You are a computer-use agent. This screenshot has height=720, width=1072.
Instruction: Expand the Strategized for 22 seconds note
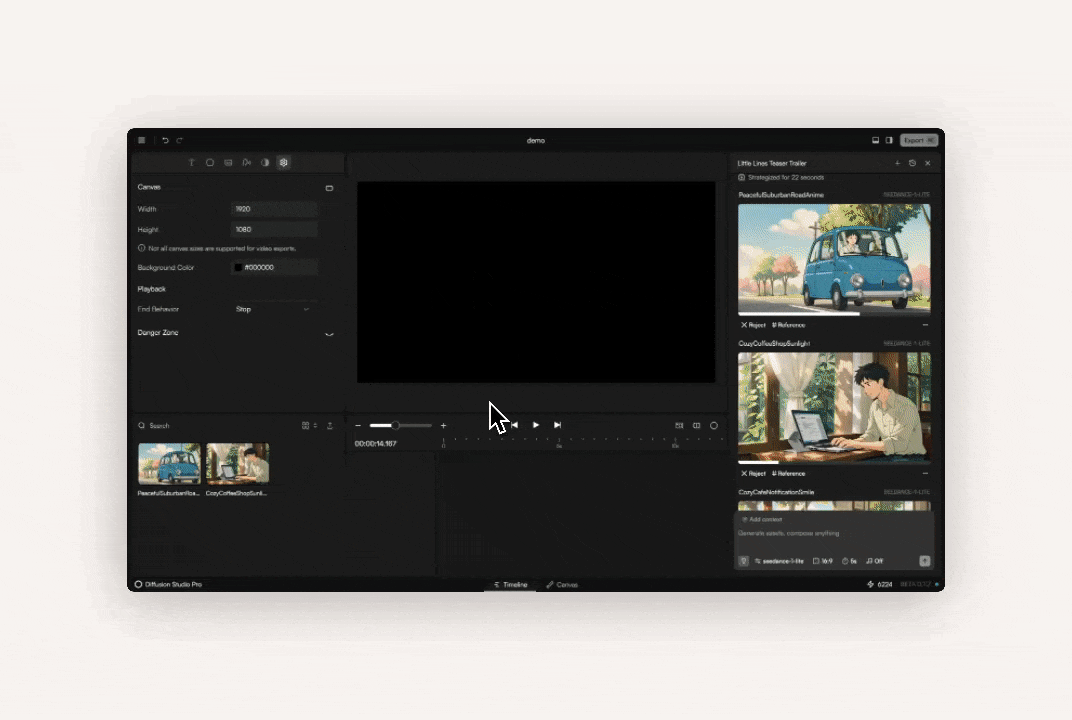781,178
